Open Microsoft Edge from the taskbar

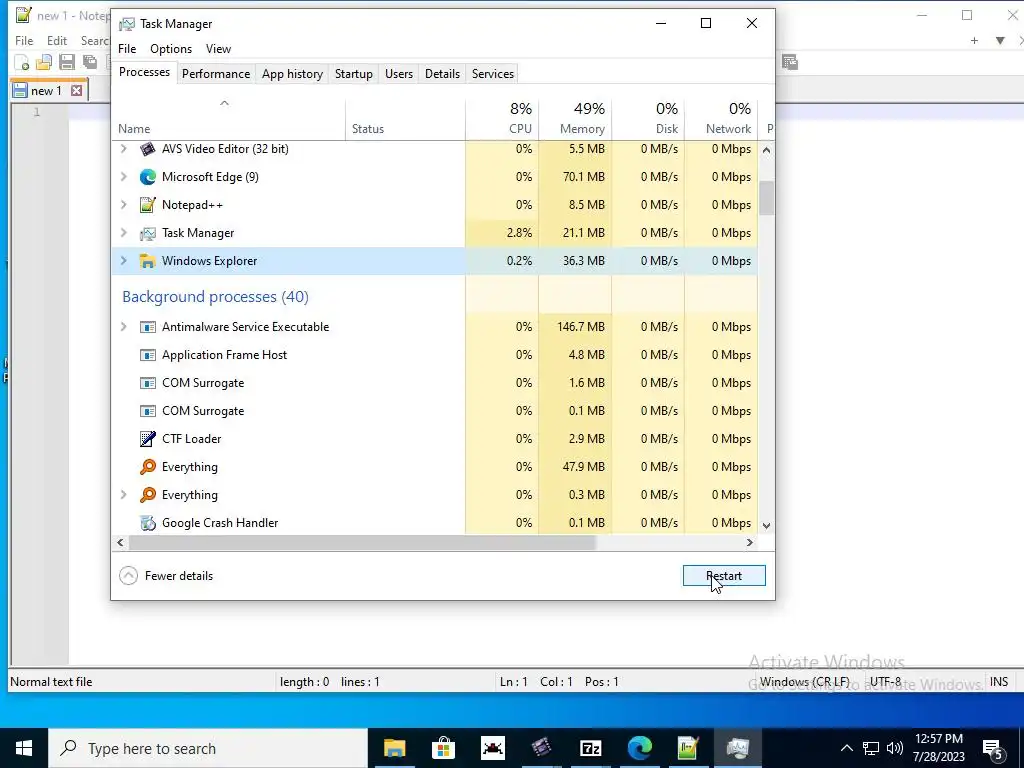[x=639, y=748]
